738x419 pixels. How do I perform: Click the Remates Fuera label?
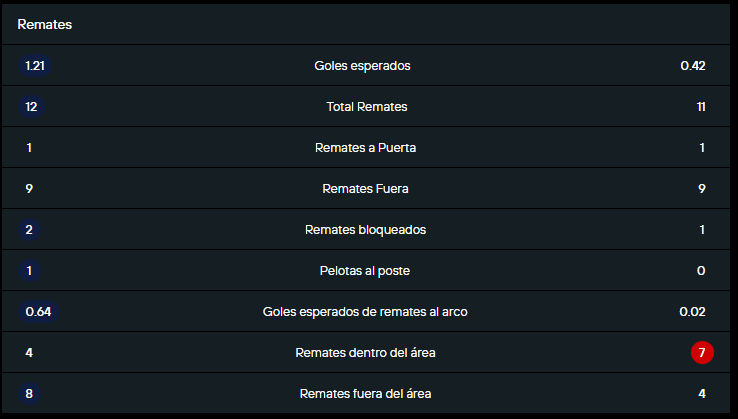click(365, 189)
